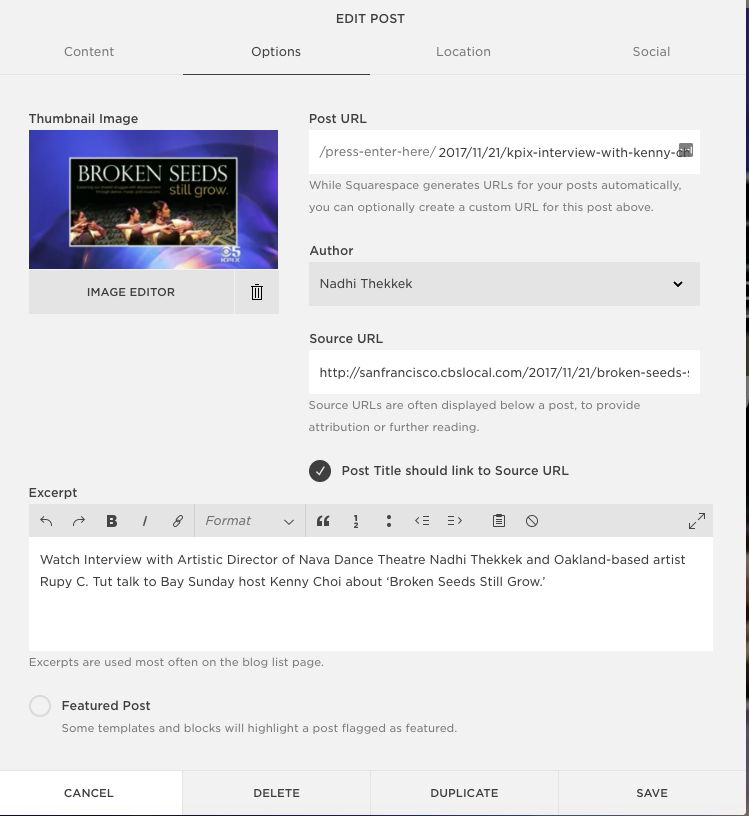Switch to the Location tab
The height and width of the screenshot is (816, 749).
463,52
